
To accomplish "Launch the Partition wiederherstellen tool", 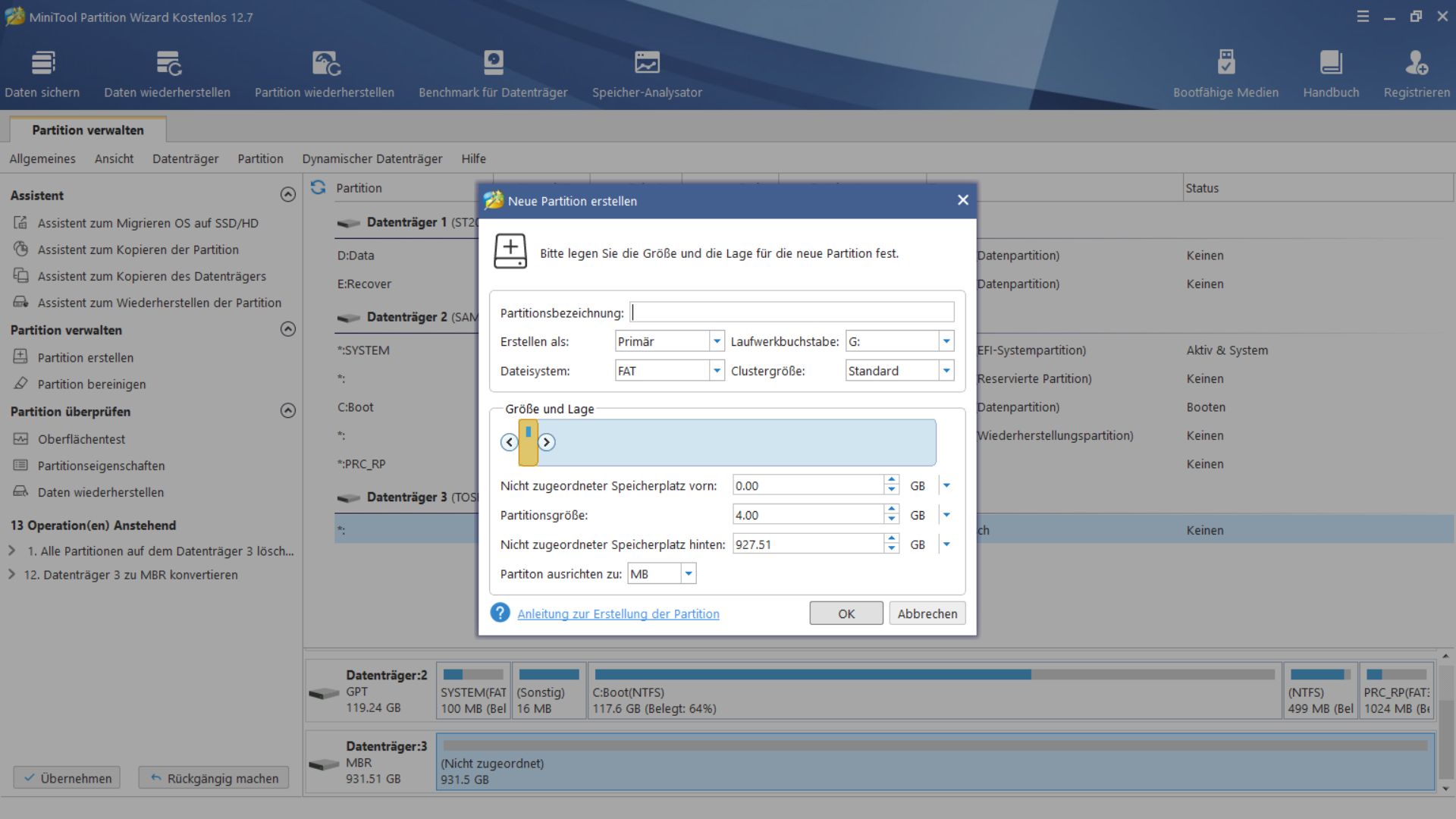I will pyautogui.click(x=325, y=64).
